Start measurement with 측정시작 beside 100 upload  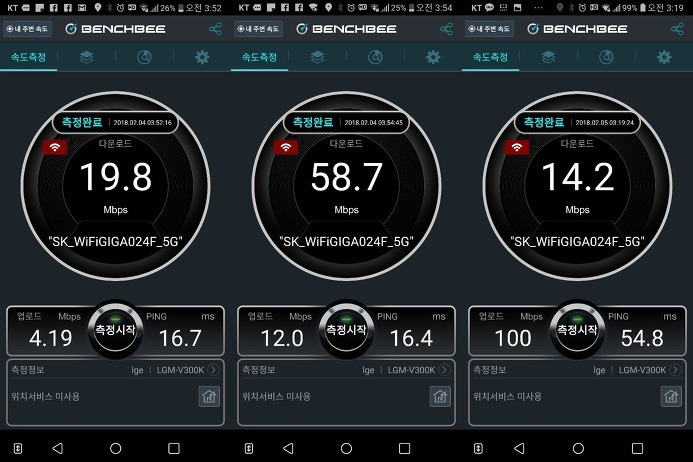click(x=577, y=329)
